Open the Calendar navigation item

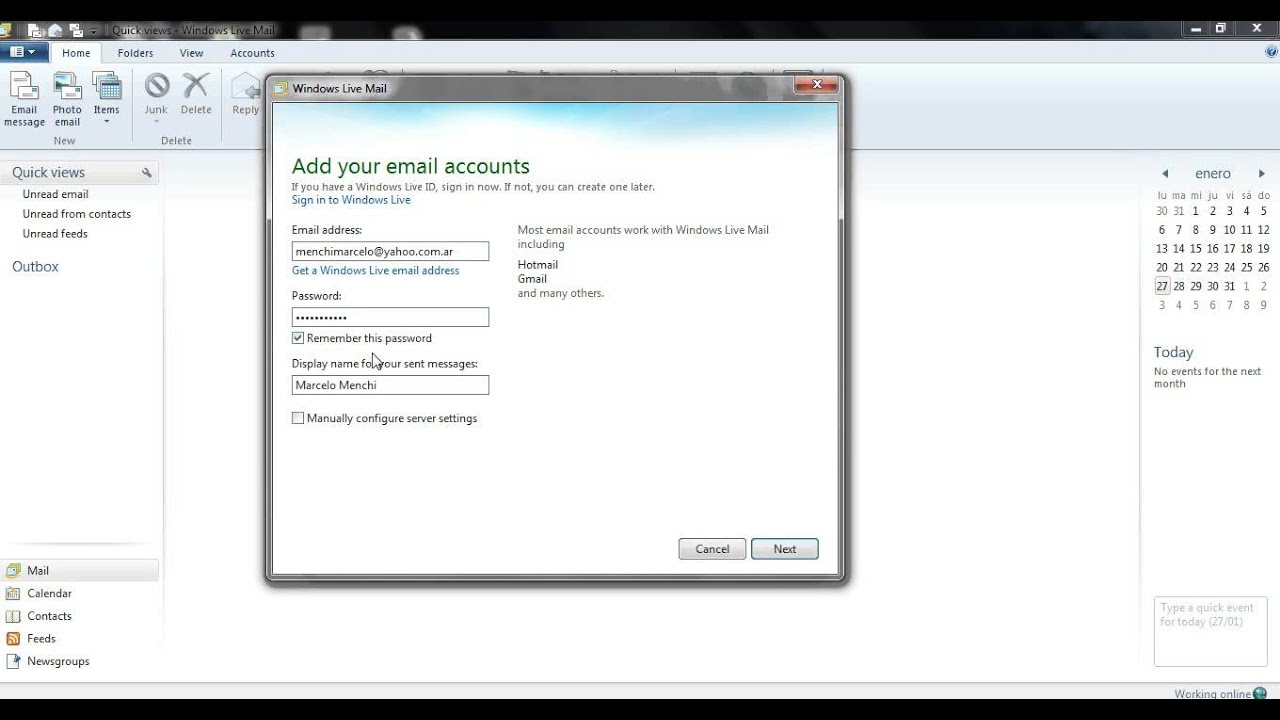49,593
